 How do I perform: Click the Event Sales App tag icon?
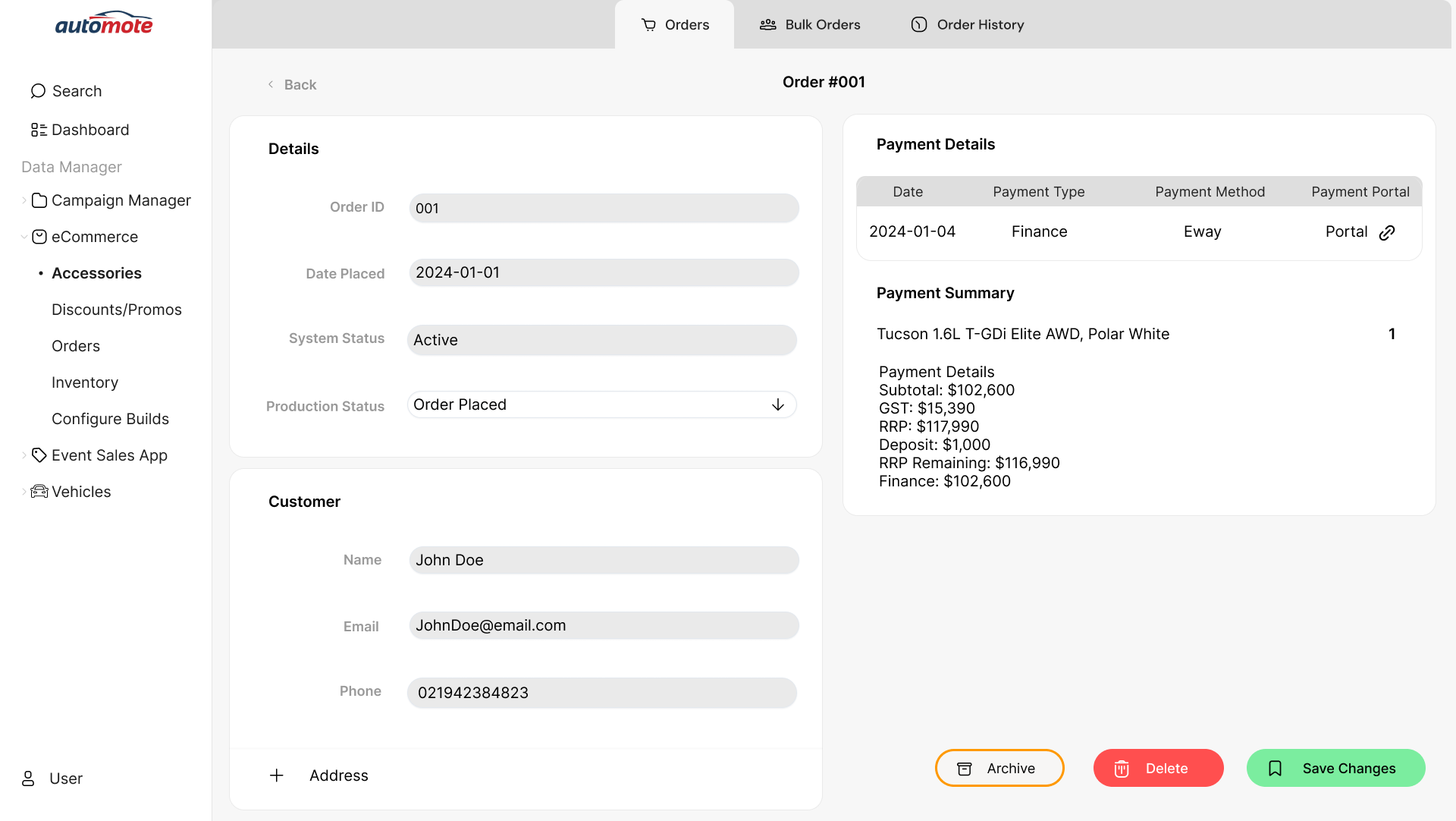coord(39,455)
